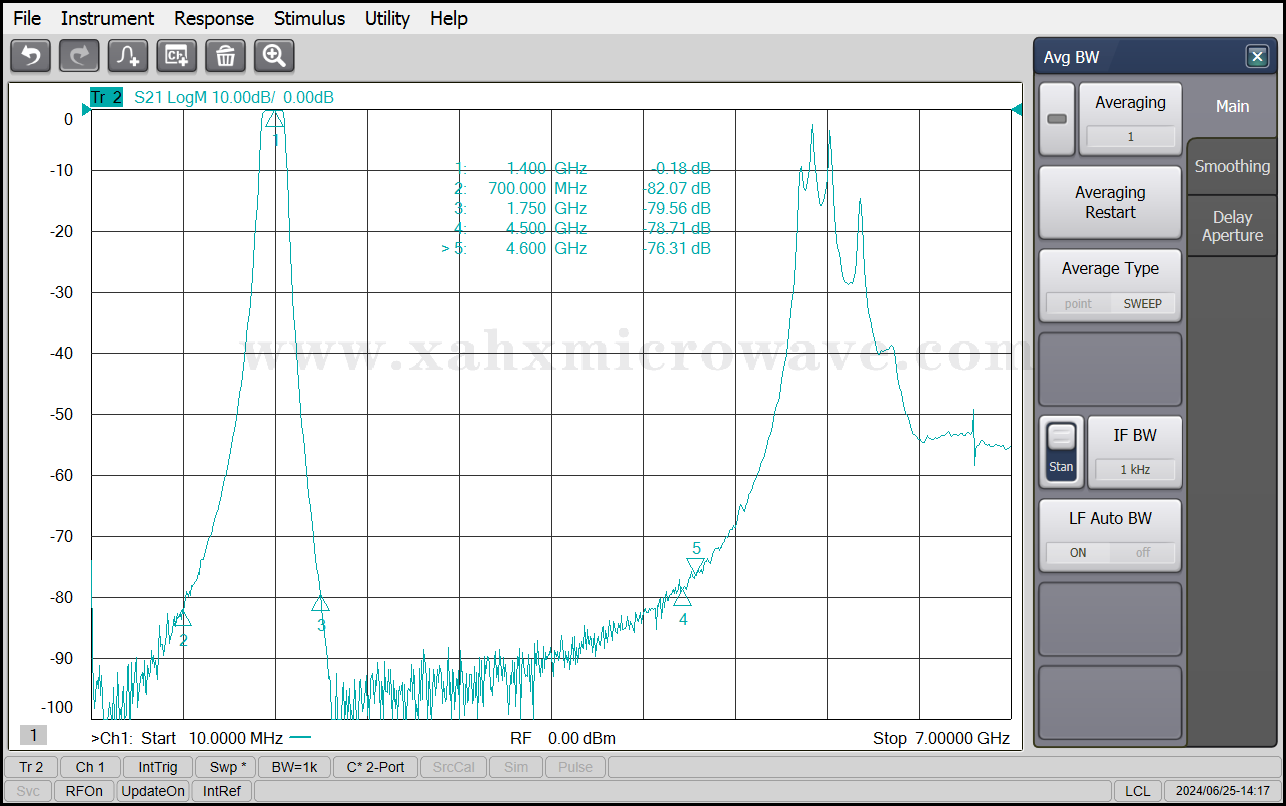Screen dimensions: 1286x806
Task: Click the Tr 2 trace label
Action: coord(106,97)
